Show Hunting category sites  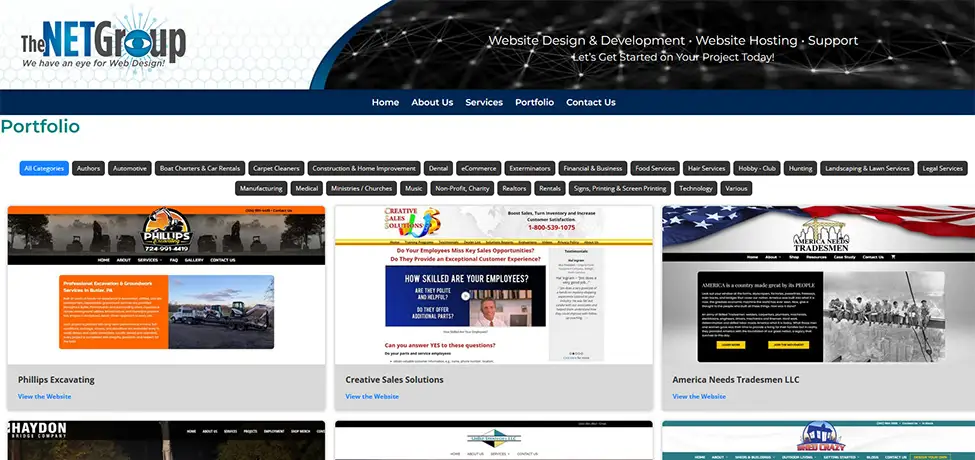[800, 168]
